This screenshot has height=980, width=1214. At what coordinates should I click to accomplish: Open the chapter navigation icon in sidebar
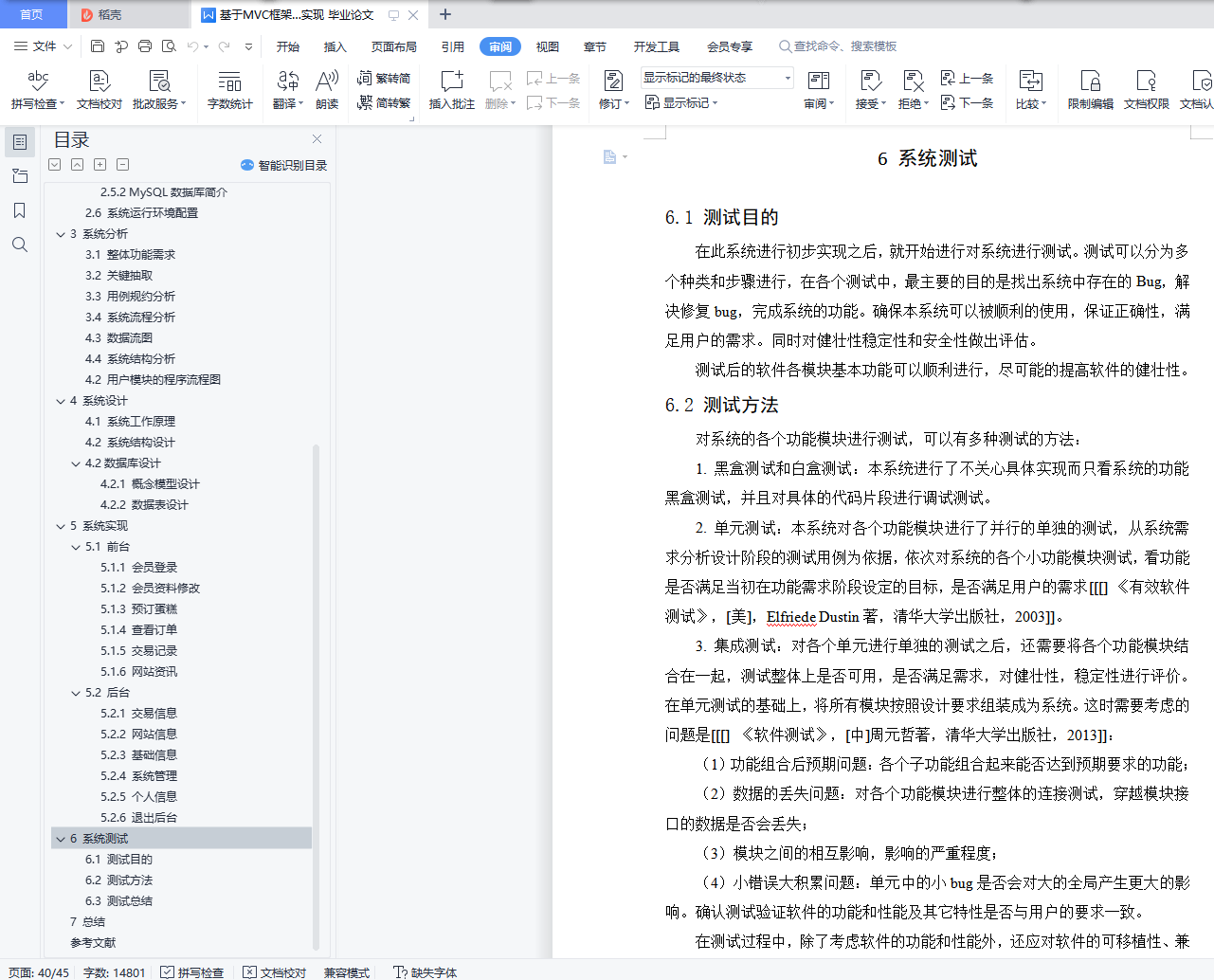[x=20, y=176]
